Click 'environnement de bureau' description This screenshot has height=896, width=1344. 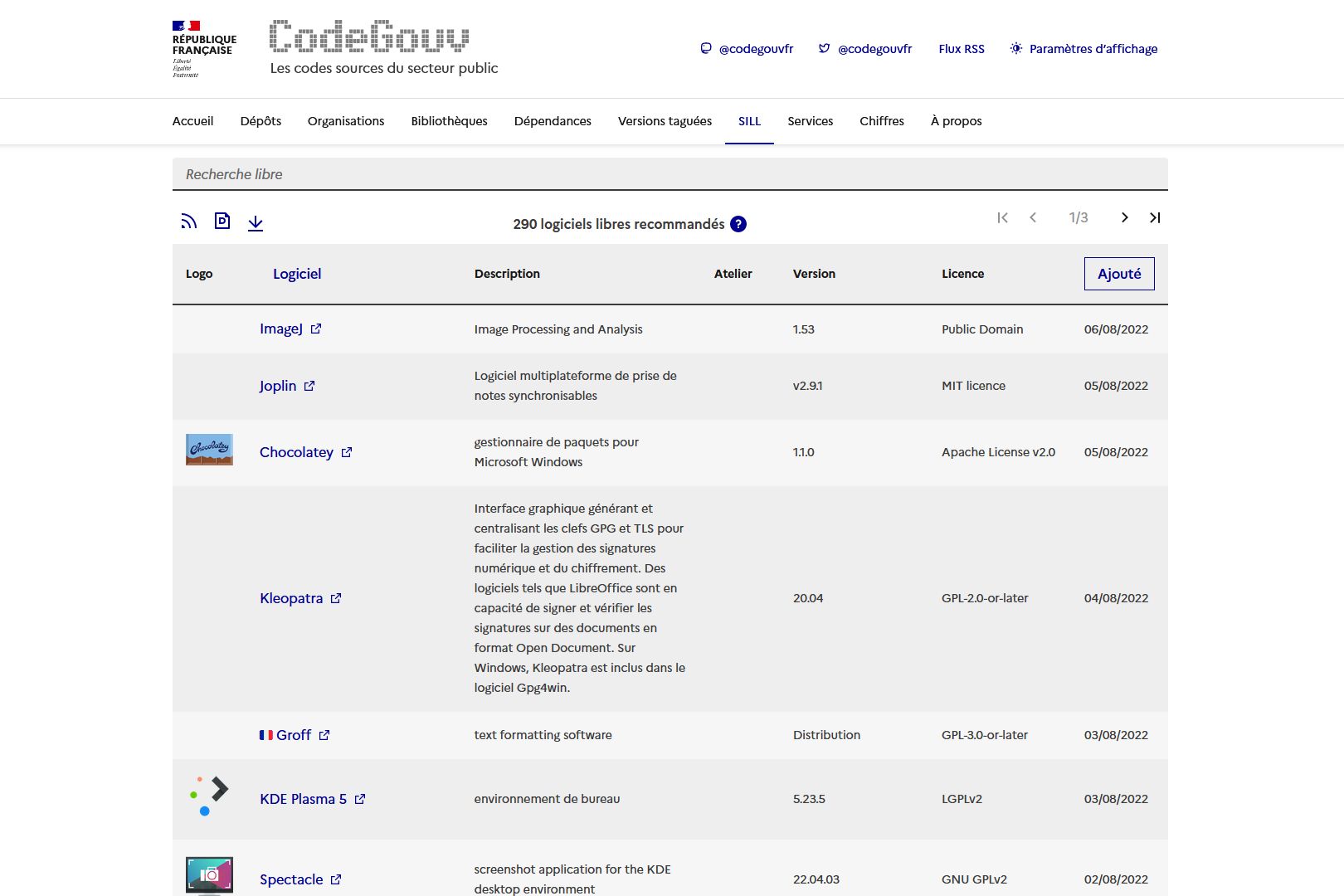tap(547, 799)
